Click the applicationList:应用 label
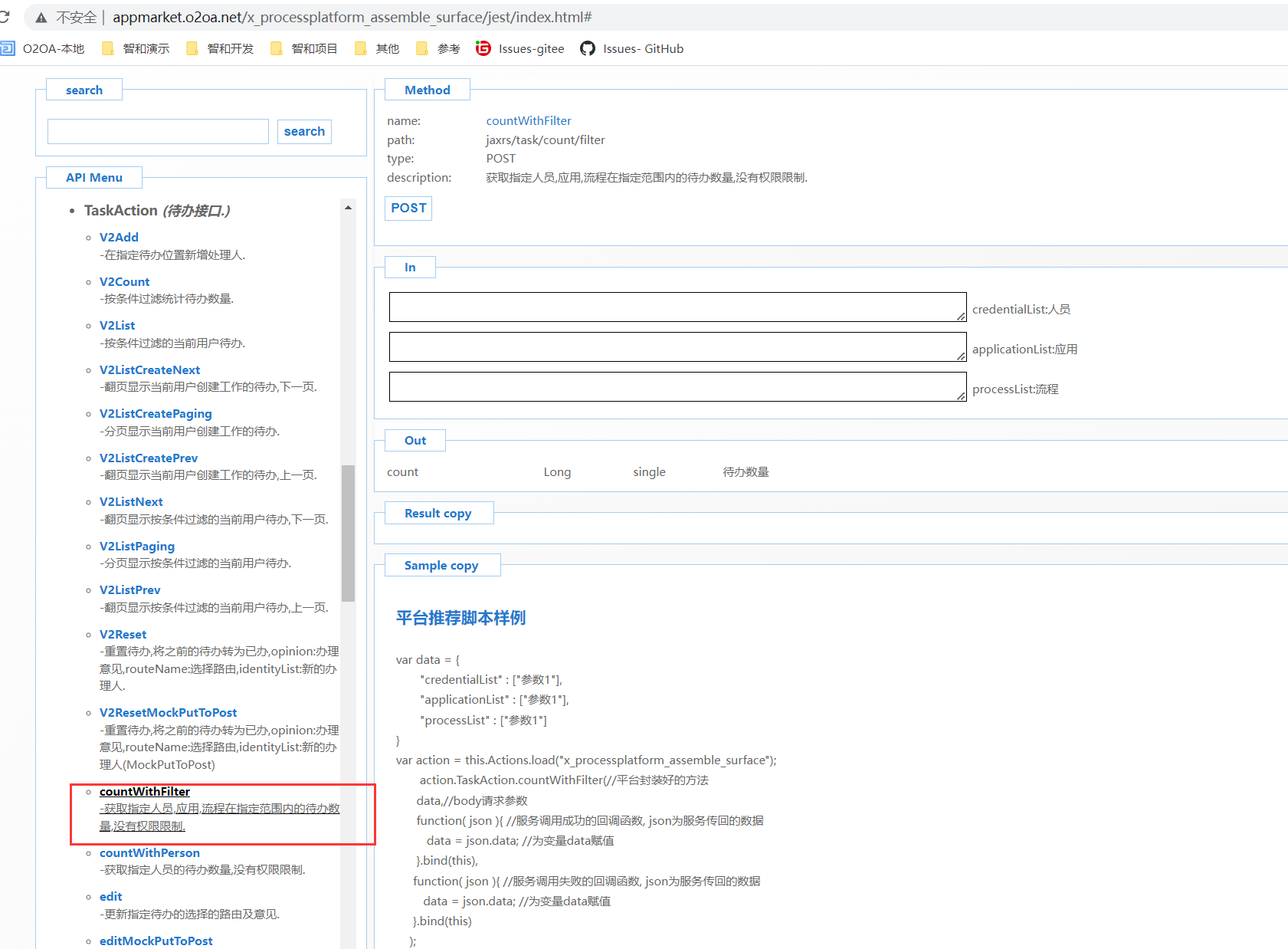 pos(1025,349)
